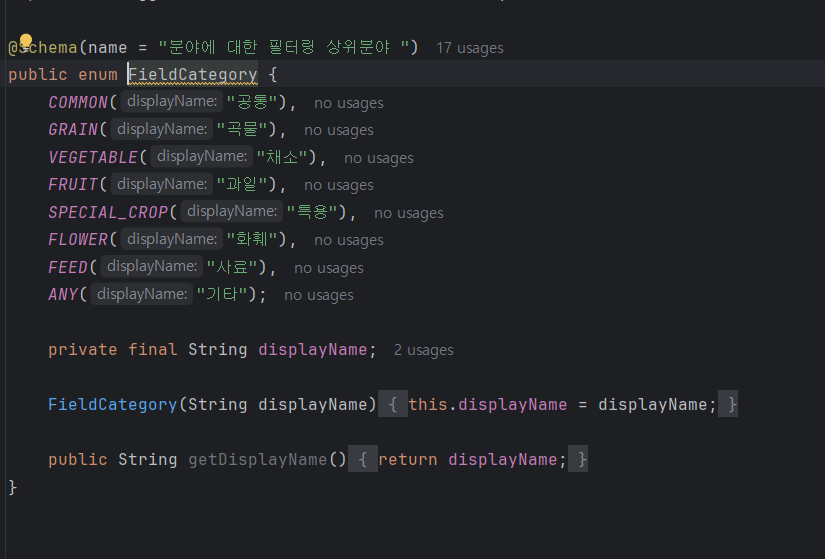The image size is (825, 559).
Task: Click the "특용" string literal
Action: pyautogui.click(x=312, y=212)
